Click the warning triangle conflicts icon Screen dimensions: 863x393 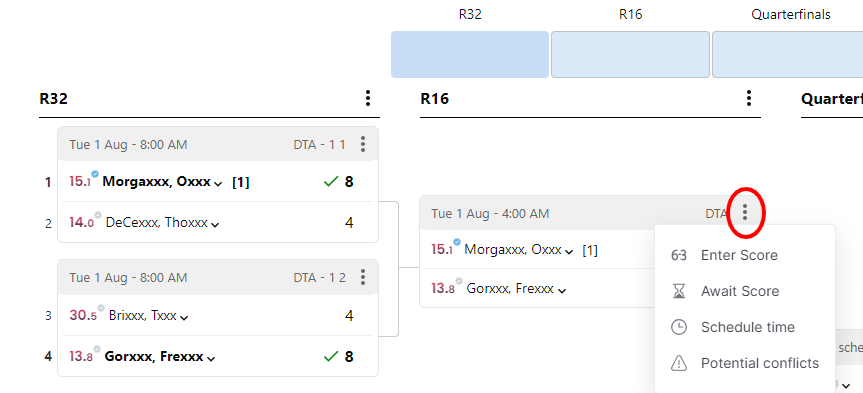click(x=679, y=363)
